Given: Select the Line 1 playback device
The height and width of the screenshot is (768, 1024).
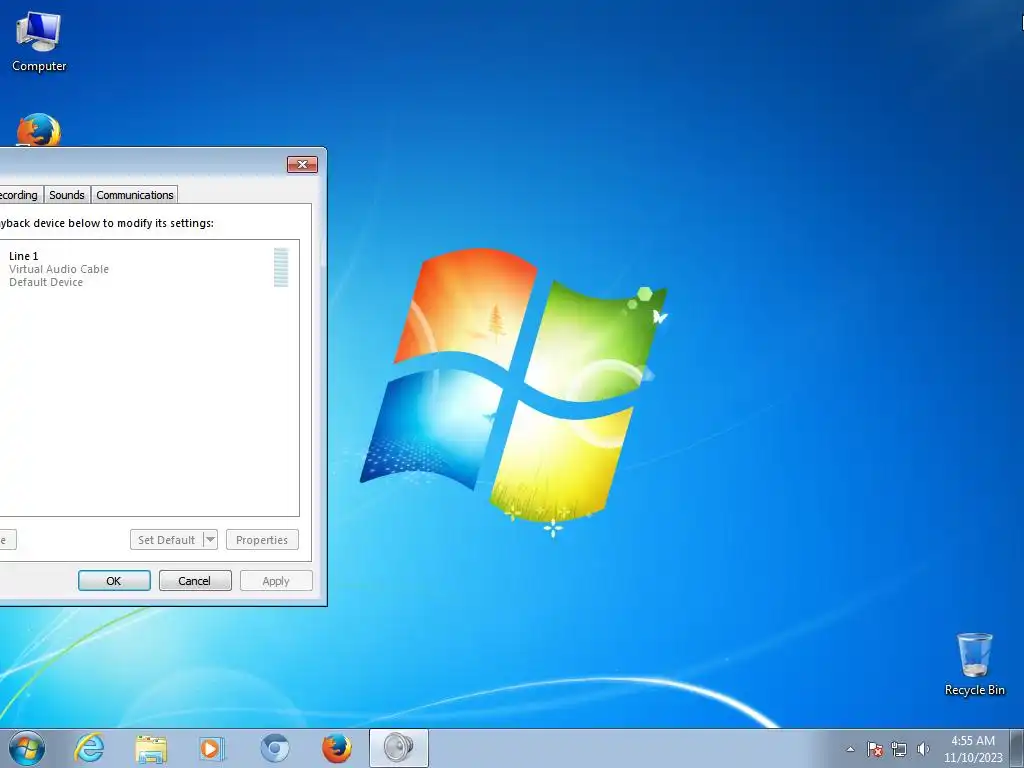Looking at the screenshot, I should pyautogui.click(x=148, y=268).
